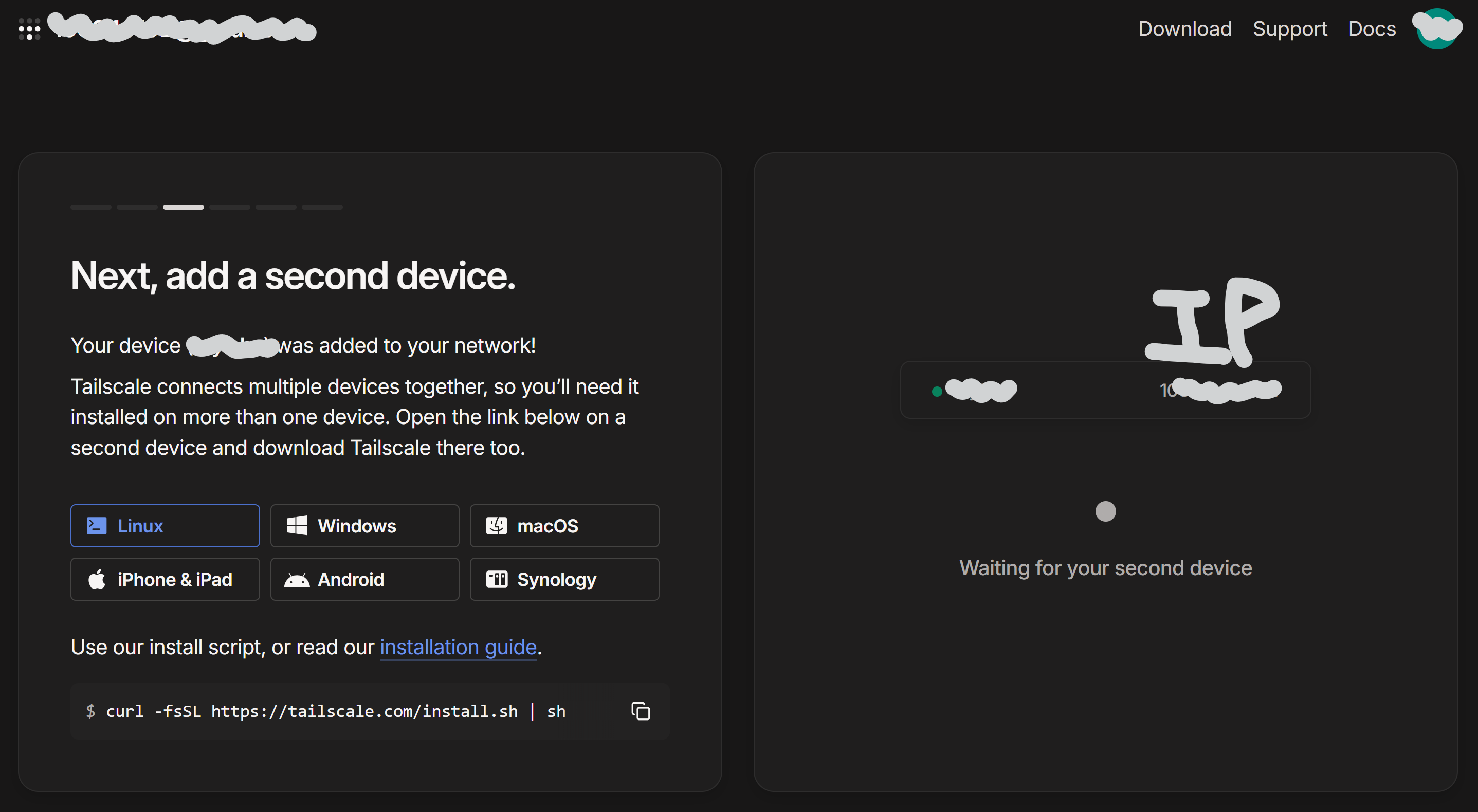Go to the Support page
This screenshot has width=1478, height=812.
pyautogui.click(x=1289, y=29)
